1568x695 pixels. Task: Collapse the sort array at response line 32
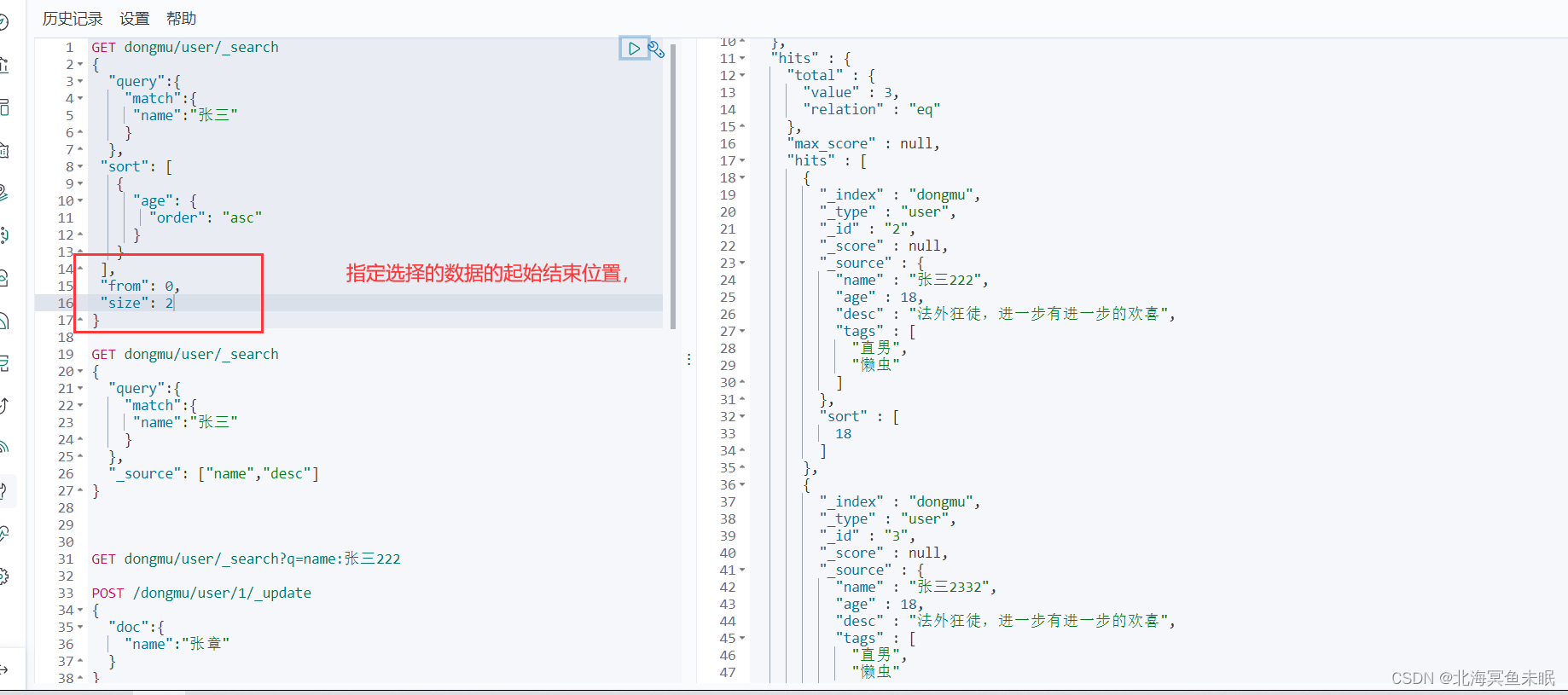[x=742, y=417]
